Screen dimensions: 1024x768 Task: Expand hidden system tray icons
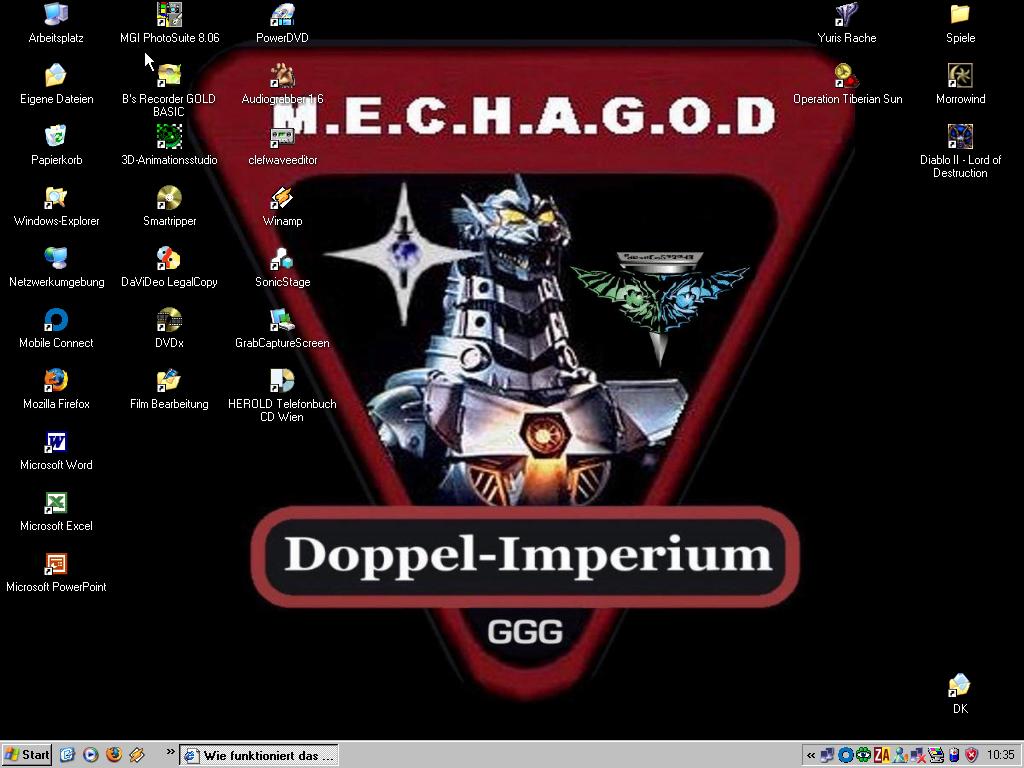pyautogui.click(x=810, y=755)
